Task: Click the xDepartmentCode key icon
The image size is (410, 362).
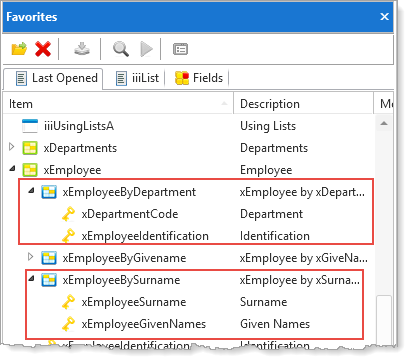Action: click(68, 214)
